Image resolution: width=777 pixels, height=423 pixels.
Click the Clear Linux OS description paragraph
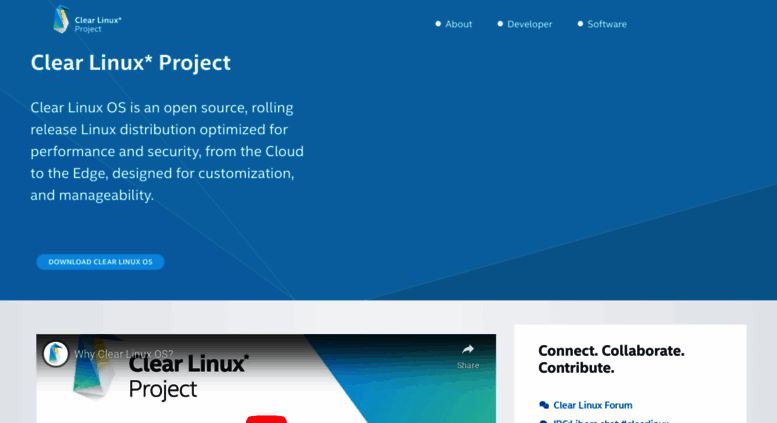point(167,151)
